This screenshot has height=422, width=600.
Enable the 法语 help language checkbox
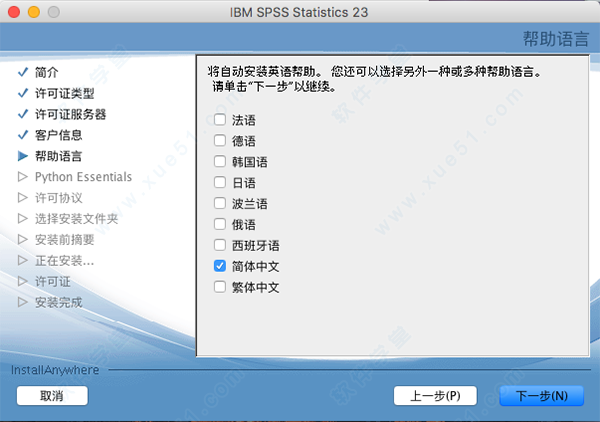(x=219, y=120)
